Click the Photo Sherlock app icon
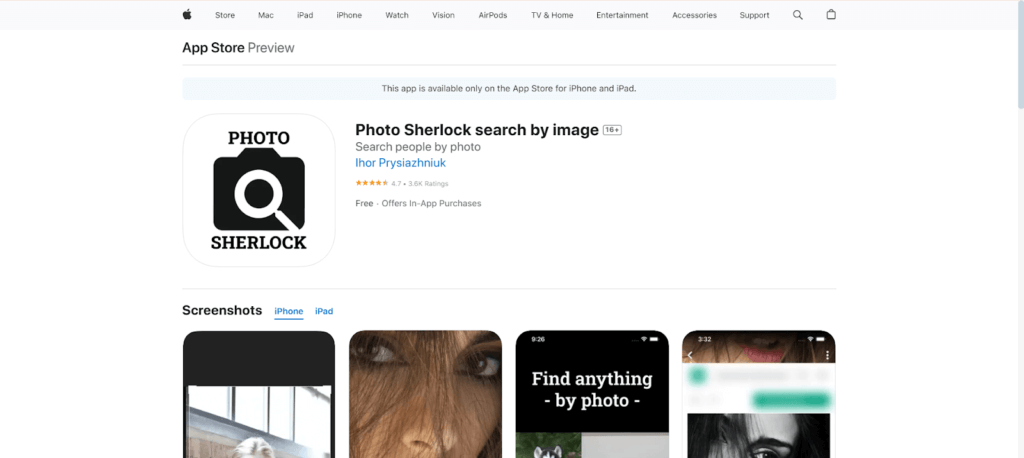This screenshot has height=458, width=1024. point(259,190)
